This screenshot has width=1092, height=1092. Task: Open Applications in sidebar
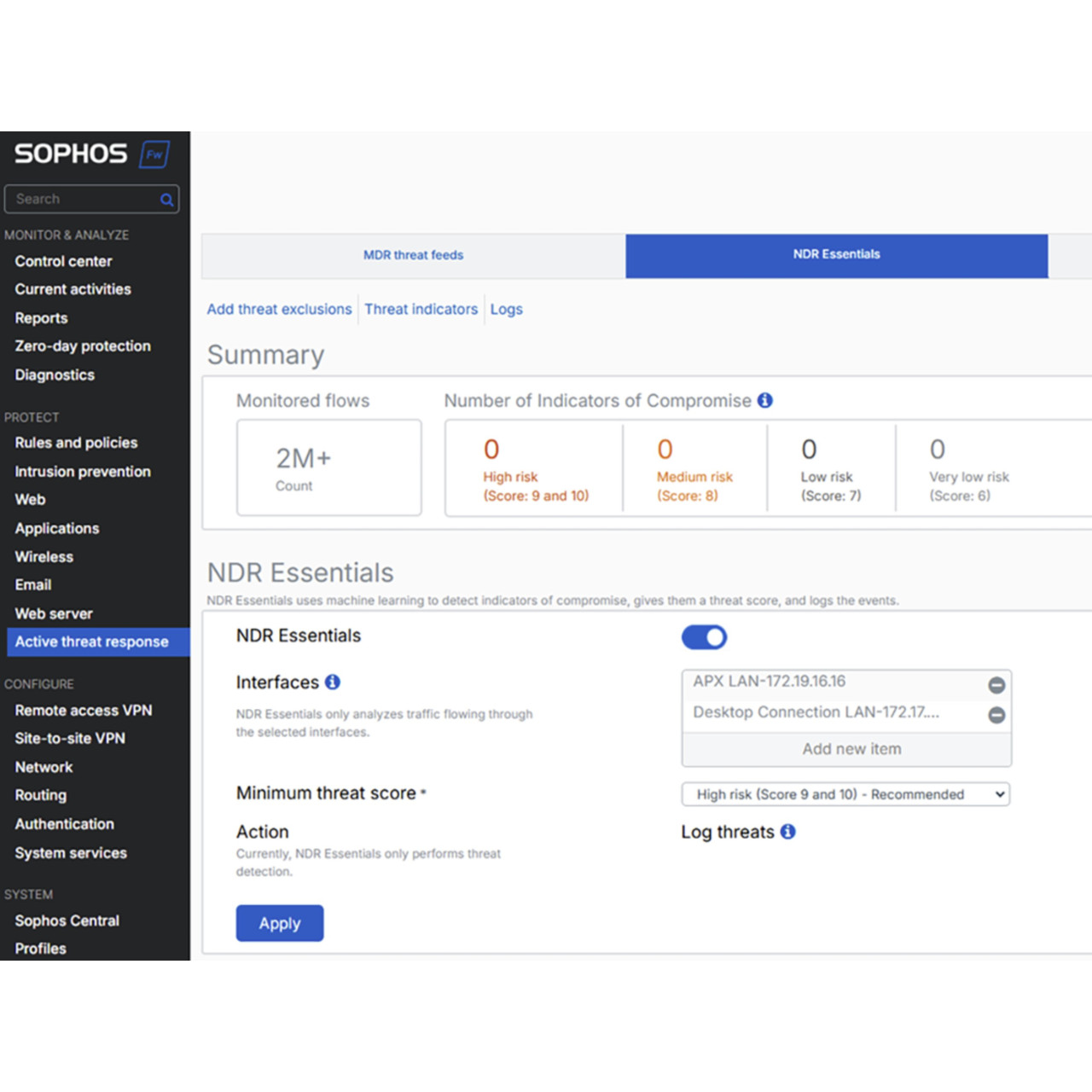pyautogui.click(x=57, y=529)
